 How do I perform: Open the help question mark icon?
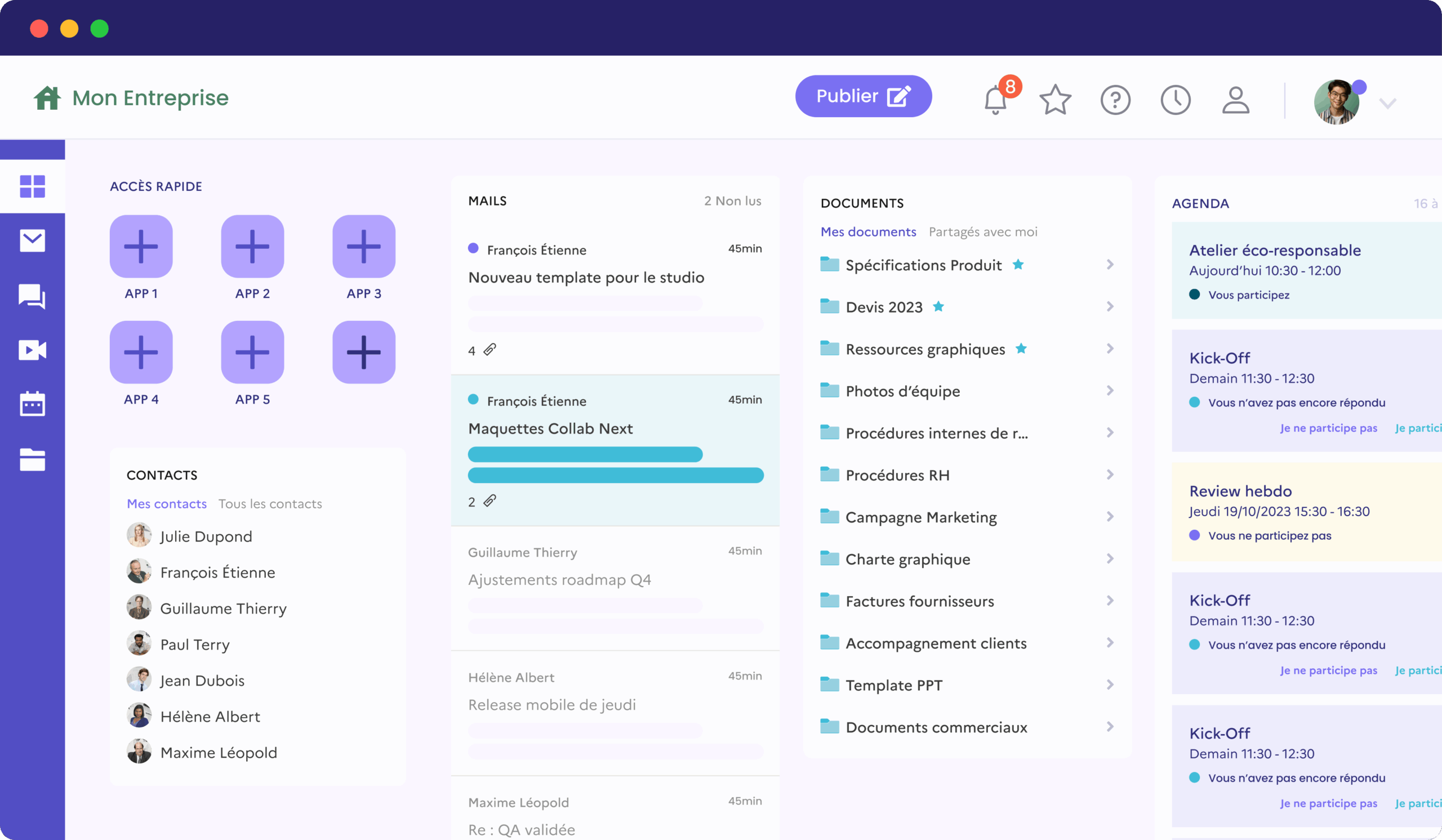pos(1115,100)
